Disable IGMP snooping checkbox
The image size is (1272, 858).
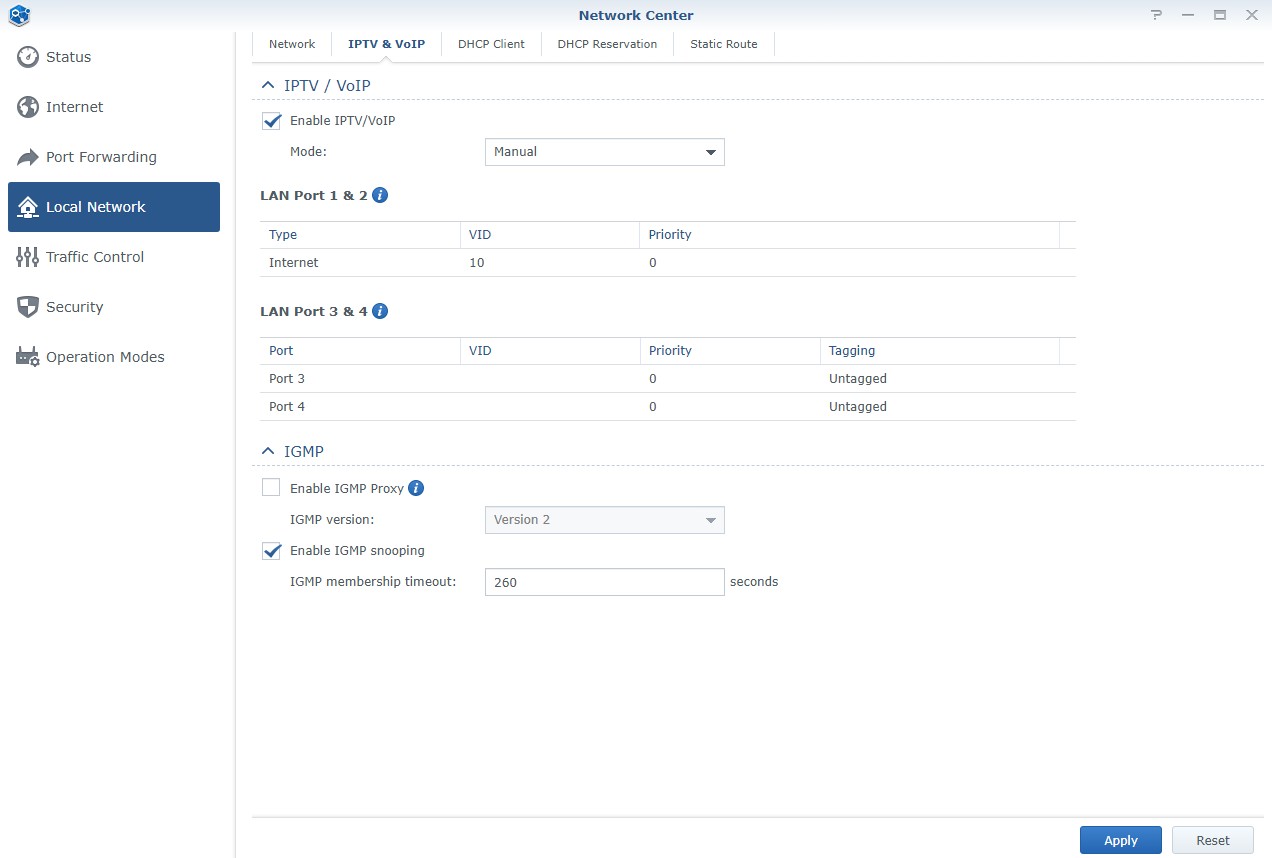tap(271, 551)
